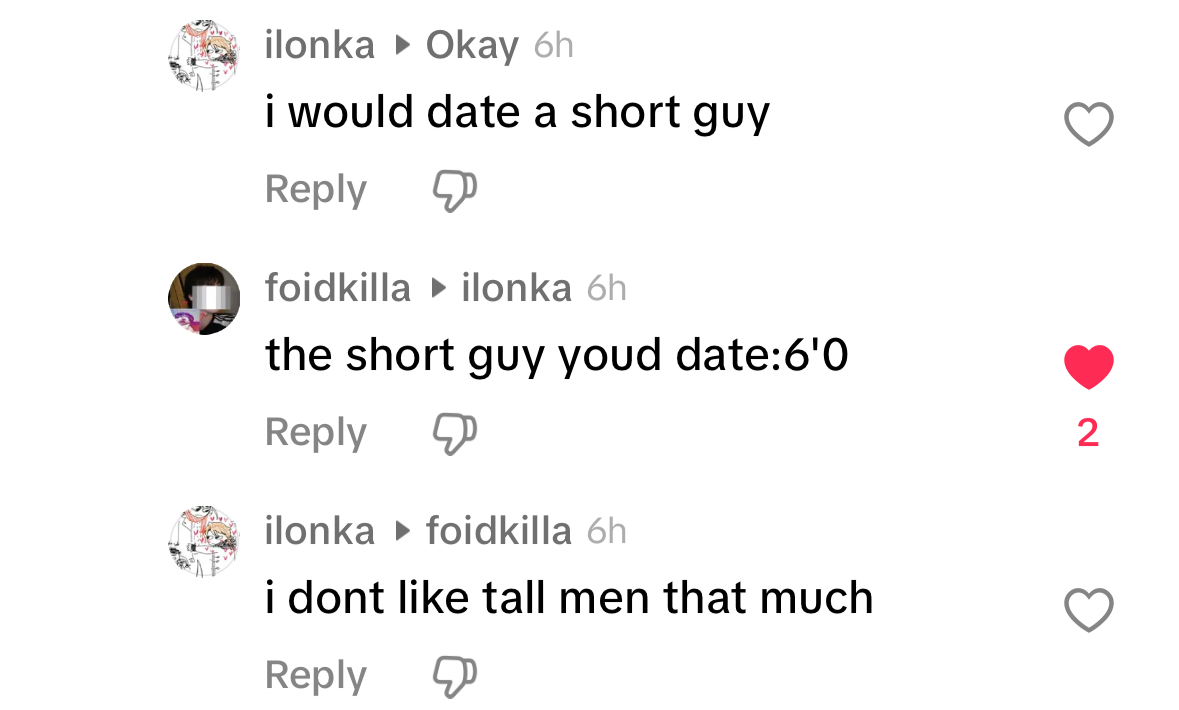Click the like count 2 under the red heart

1088,433
